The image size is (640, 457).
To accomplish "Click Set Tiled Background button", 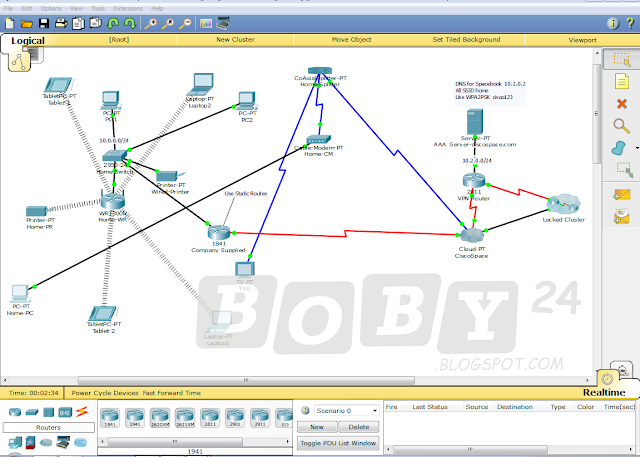I will (x=467, y=40).
